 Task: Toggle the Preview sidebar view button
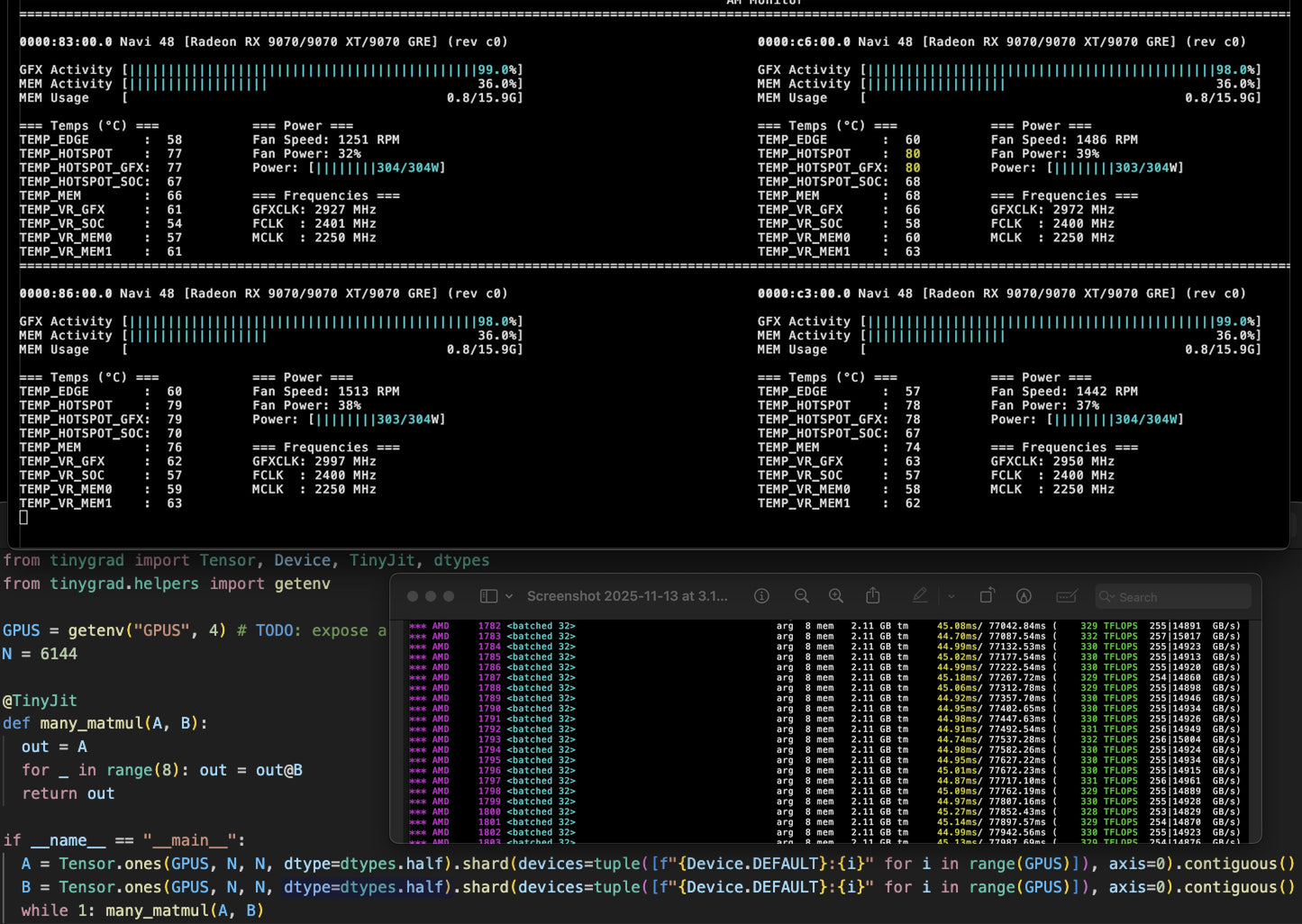[x=488, y=596]
